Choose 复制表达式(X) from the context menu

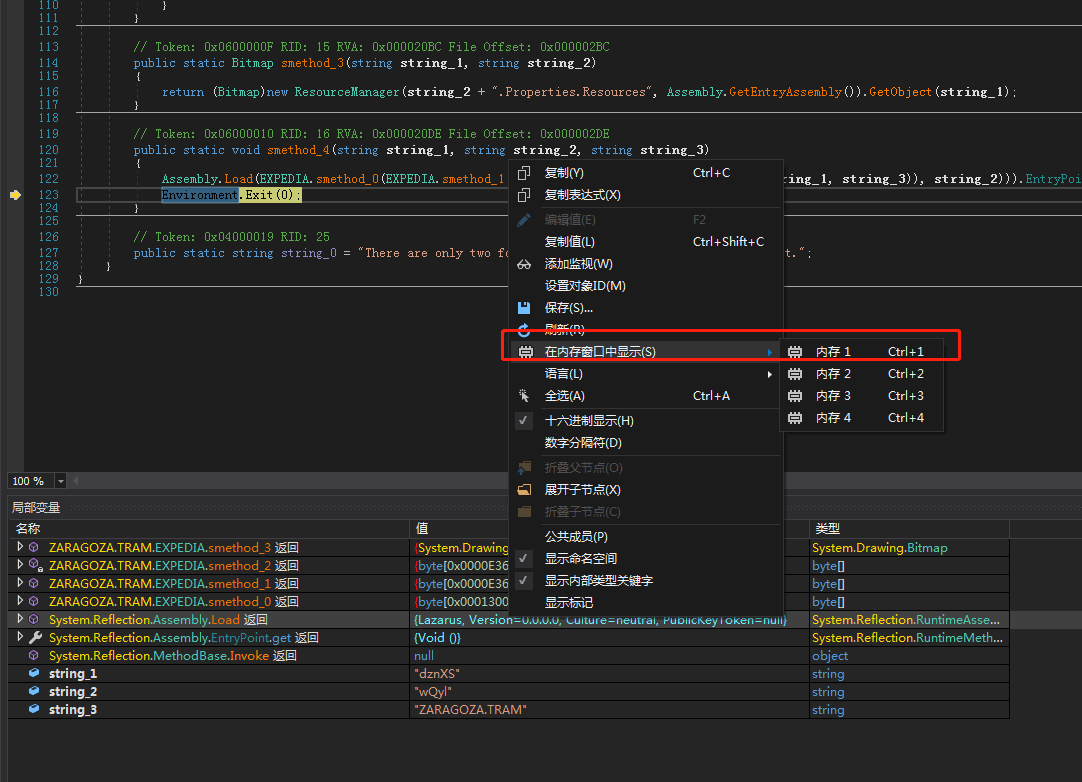click(646, 195)
